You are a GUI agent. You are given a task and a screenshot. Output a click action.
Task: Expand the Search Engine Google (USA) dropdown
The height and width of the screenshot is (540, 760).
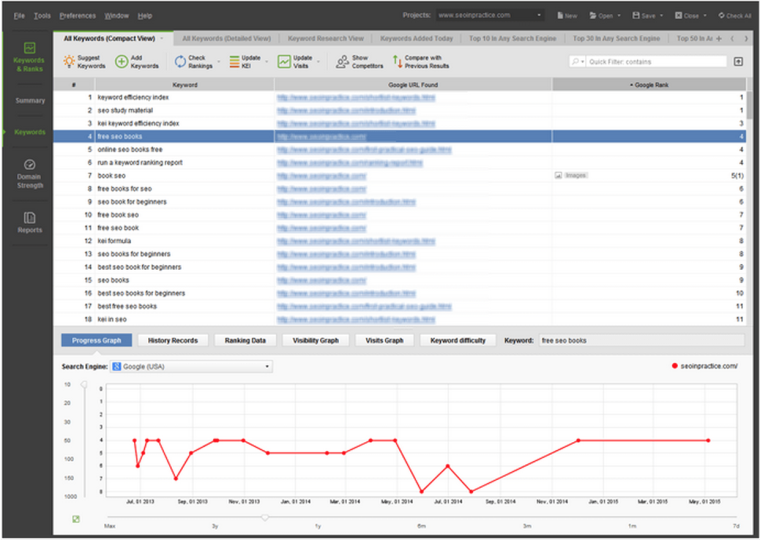[x=267, y=367]
